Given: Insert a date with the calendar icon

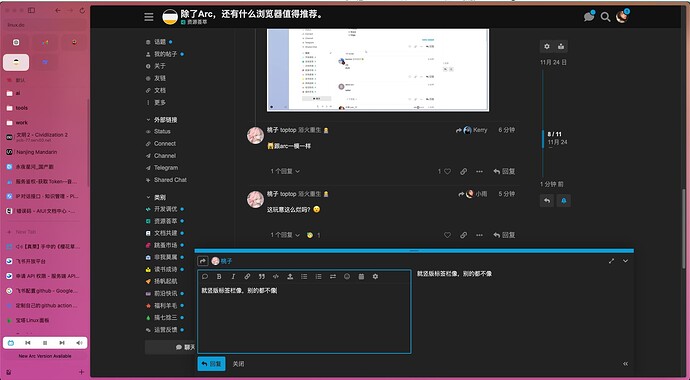Looking at the screenshot, I should pos(361,277).
